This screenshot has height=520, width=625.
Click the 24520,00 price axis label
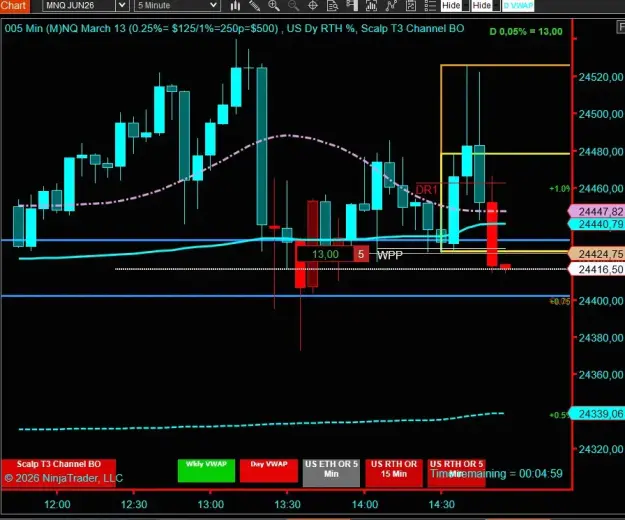coord(601,77)
